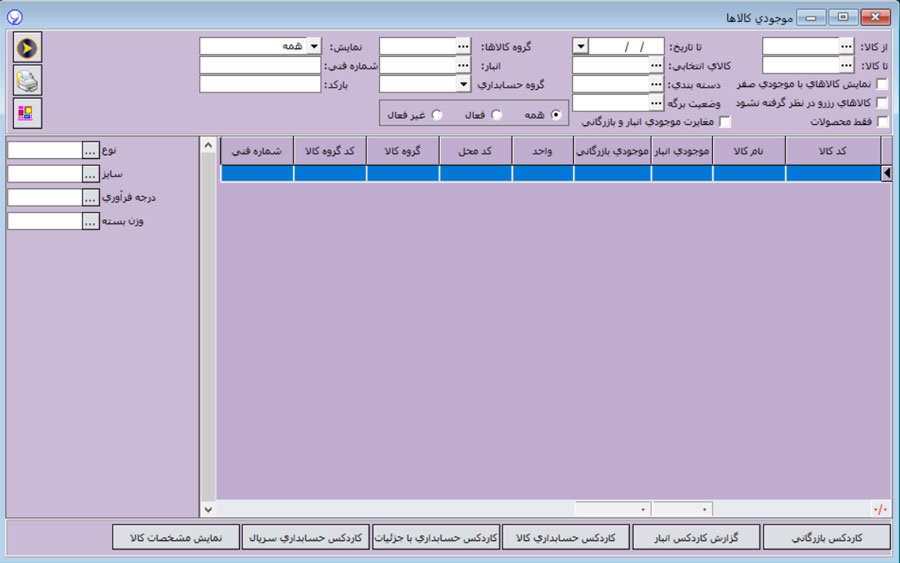The width and height of the screenshot is (900, 563).
Task: Click the ellipsis button beside انبار field
Action: [463, 65]
